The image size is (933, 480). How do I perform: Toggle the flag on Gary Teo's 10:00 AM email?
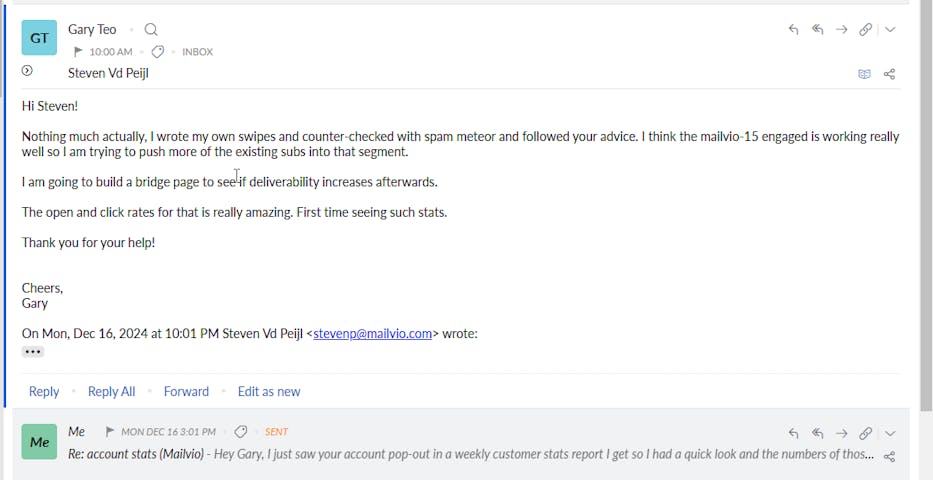click(x=78, y=52)
